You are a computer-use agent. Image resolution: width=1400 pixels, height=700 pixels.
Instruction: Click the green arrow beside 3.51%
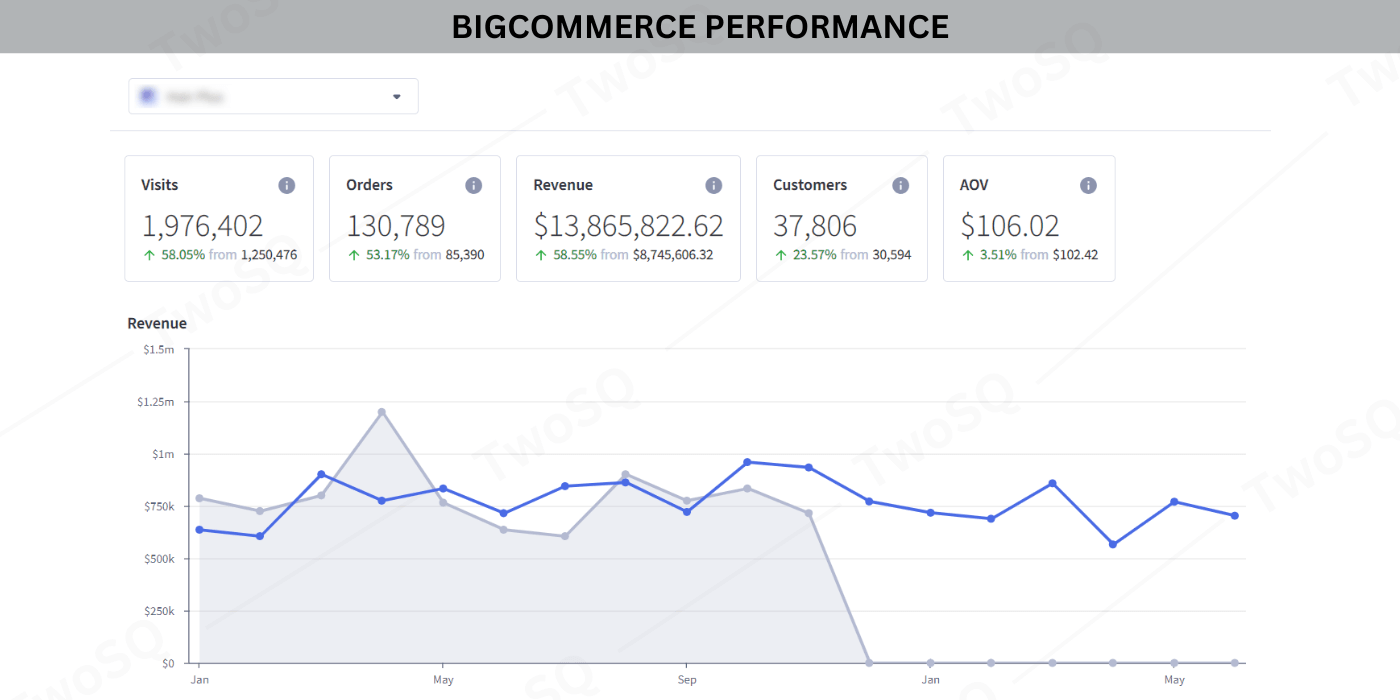968,255
